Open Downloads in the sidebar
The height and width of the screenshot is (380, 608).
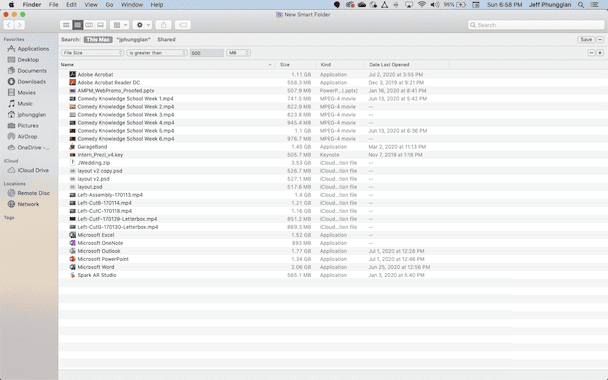click(x=27, y=82)
